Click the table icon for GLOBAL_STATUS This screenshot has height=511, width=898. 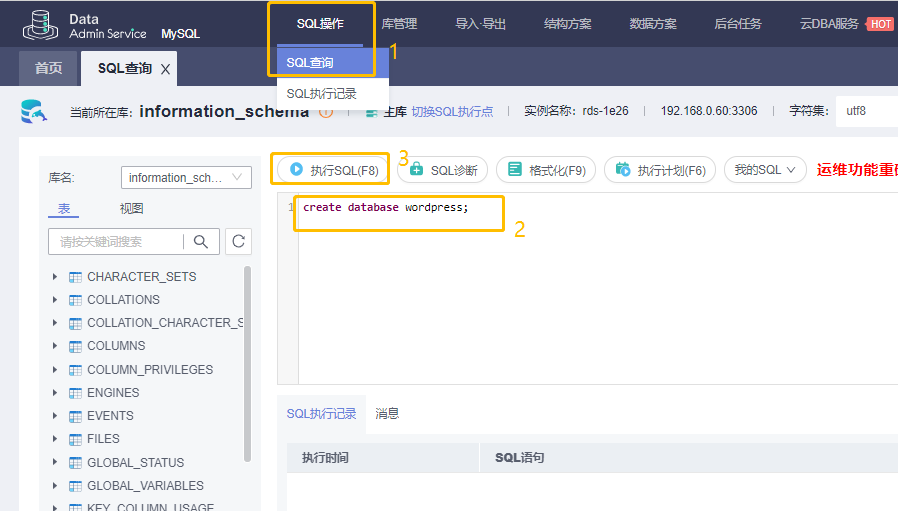point(75,463)
